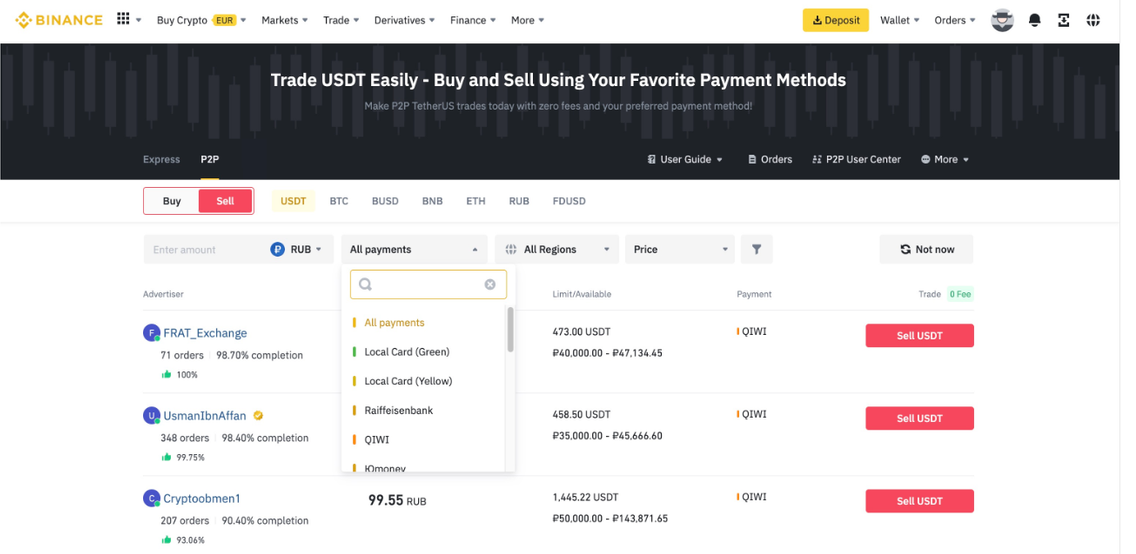Click the Enter amount input field

[x=205, y=249]
